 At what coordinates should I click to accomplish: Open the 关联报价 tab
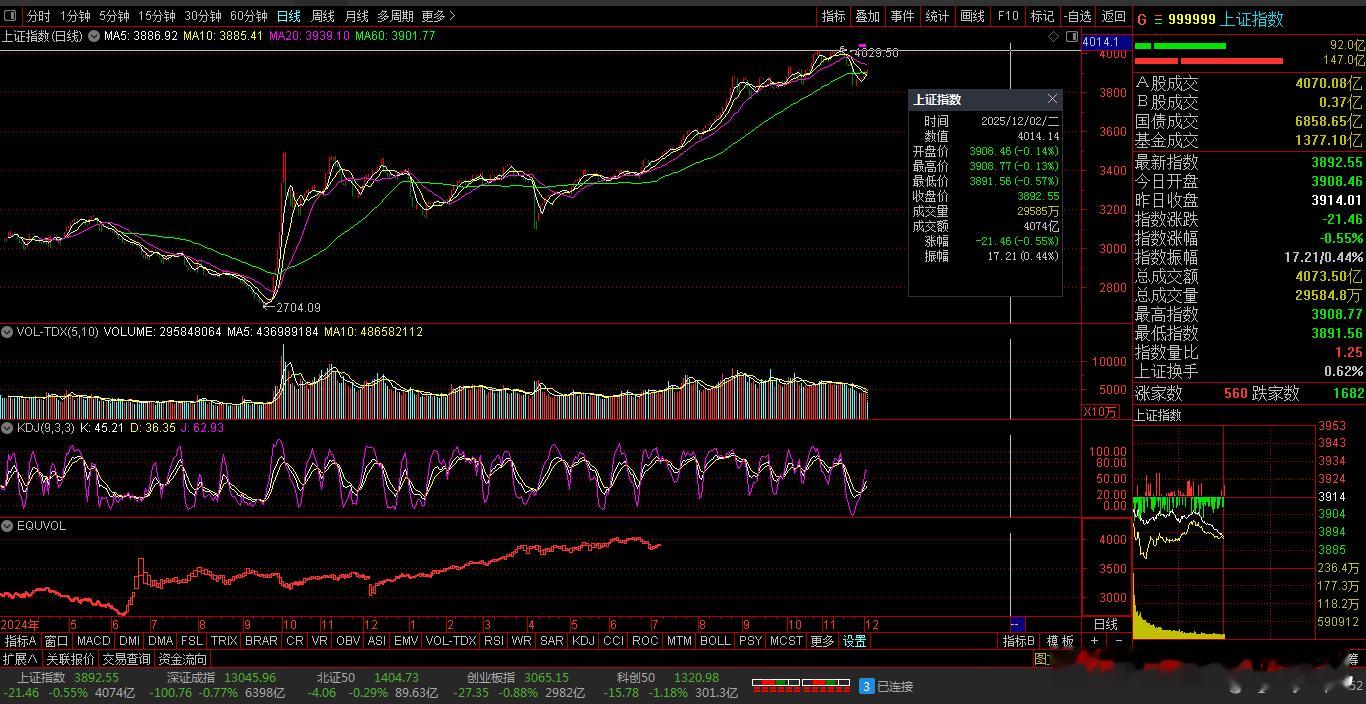click(x=70, y=659)
